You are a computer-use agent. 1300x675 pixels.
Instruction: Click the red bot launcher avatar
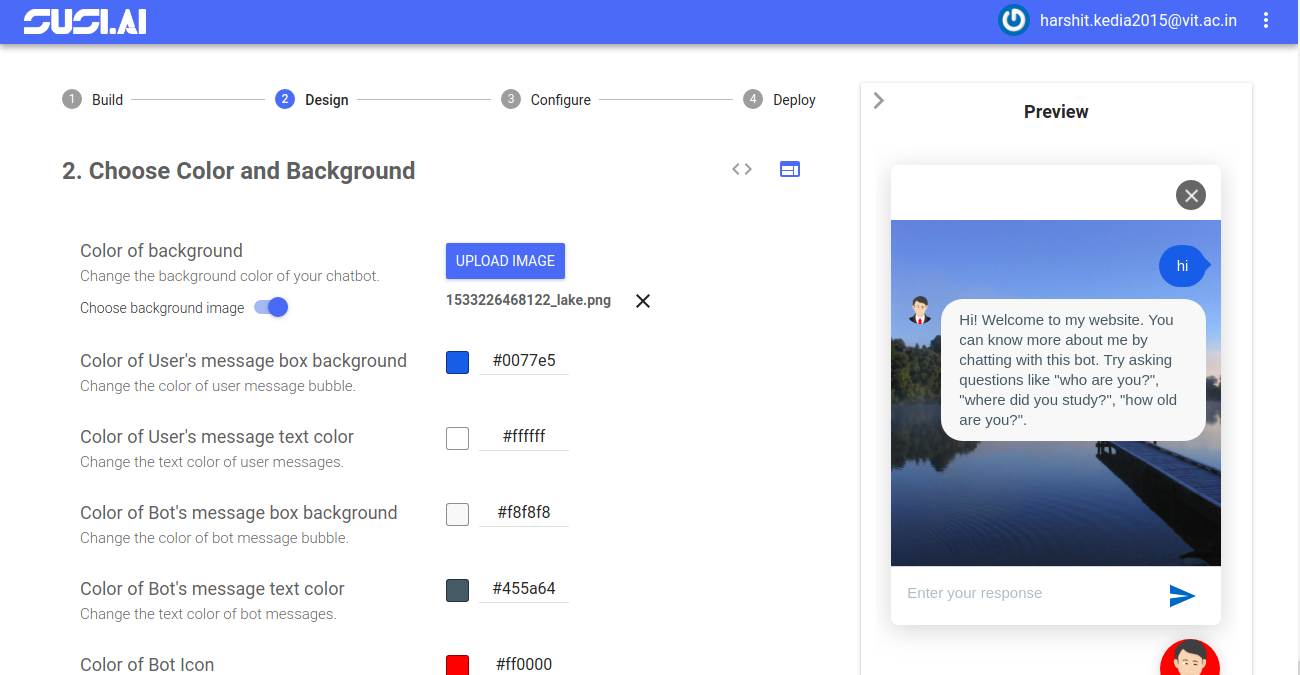(x=1190, y=657)
